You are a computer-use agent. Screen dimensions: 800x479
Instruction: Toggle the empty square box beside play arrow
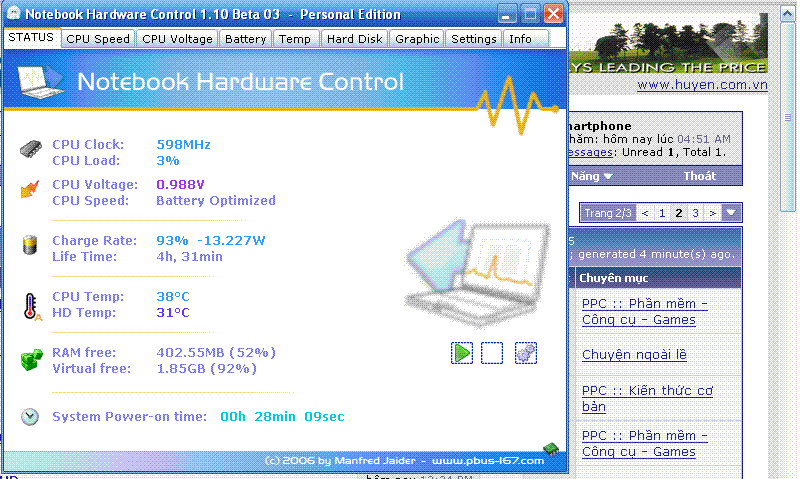(x=492, y=353)
